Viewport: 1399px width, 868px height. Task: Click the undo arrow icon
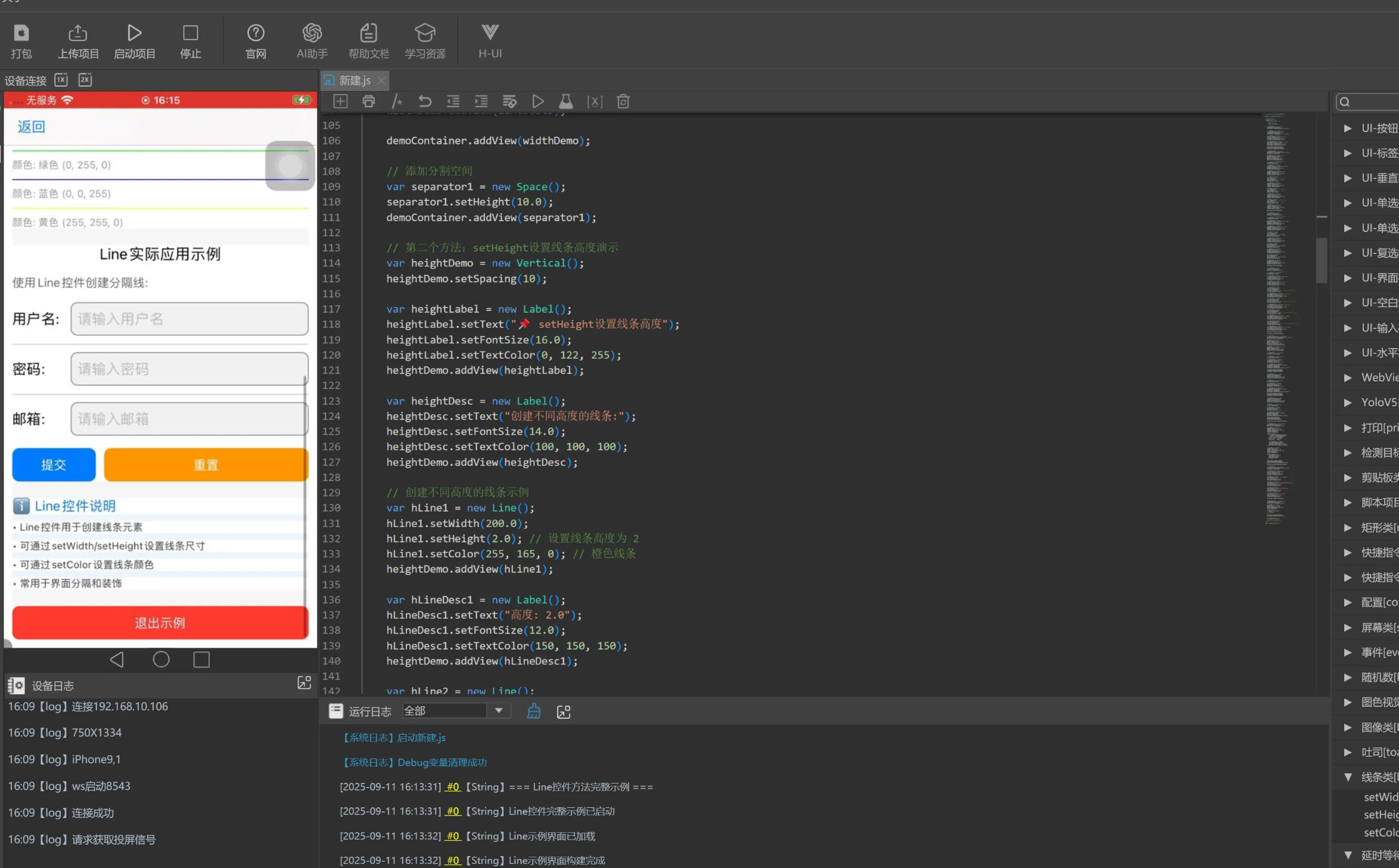pyautogui.click(x=425, y=102)
